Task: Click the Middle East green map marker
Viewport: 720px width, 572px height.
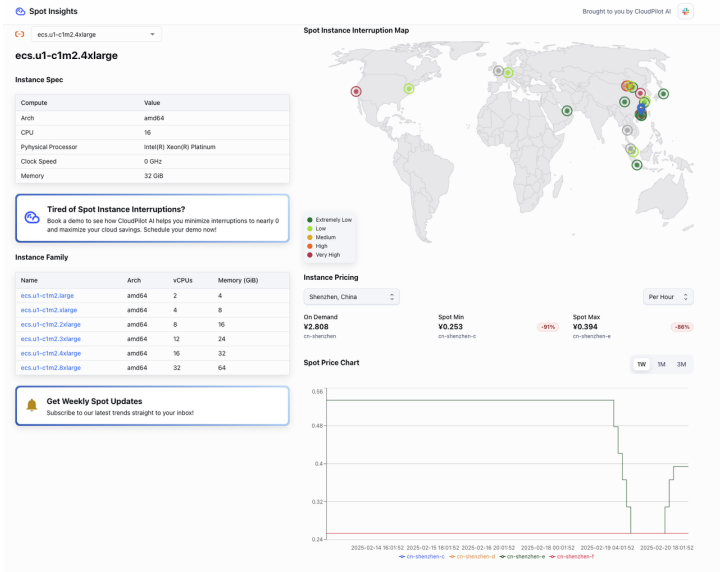Action: click(567, 111)
